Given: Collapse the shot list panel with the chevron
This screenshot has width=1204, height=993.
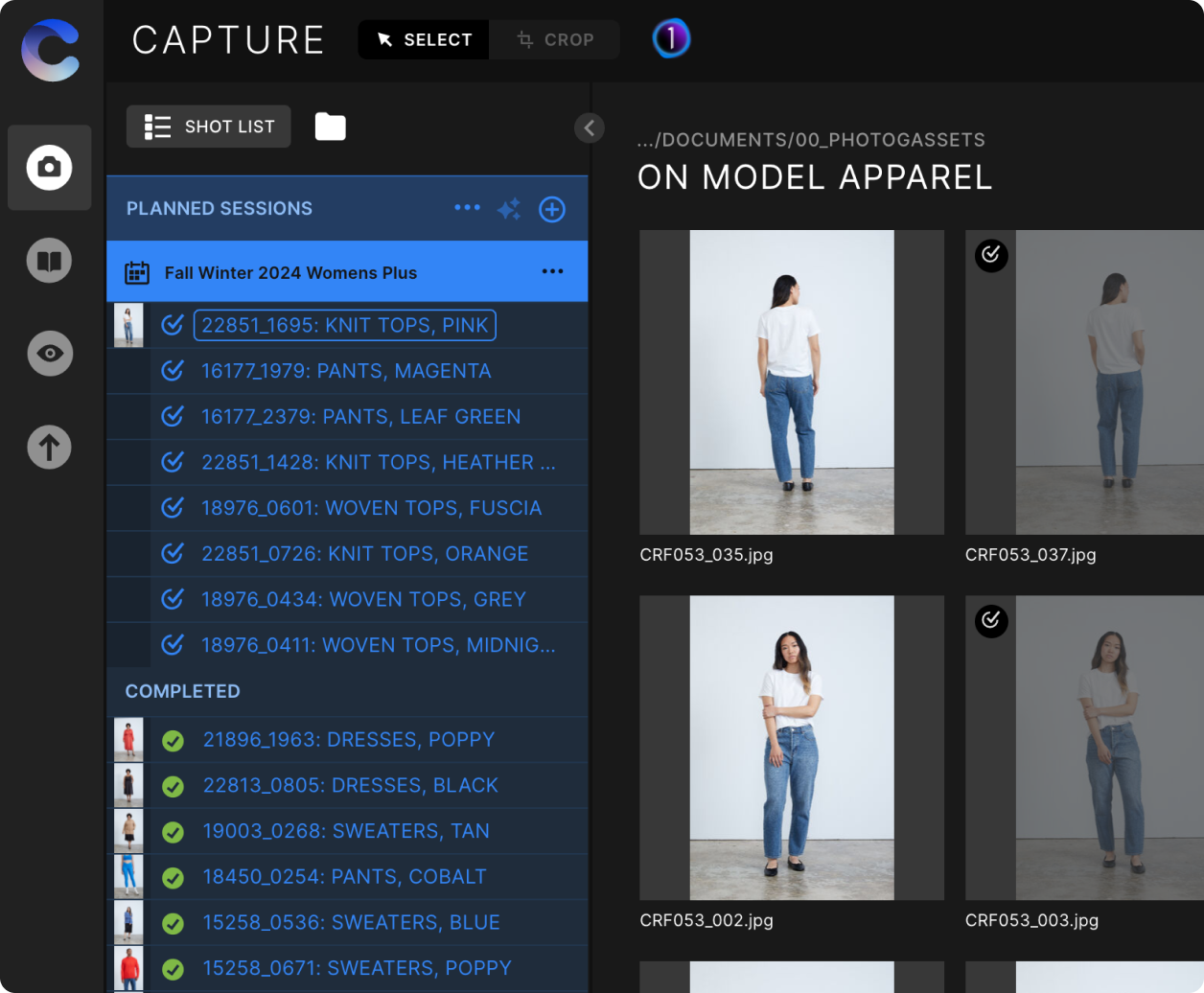Looking at the screenshot, I should pyautogui.click(x=589, y=127).
